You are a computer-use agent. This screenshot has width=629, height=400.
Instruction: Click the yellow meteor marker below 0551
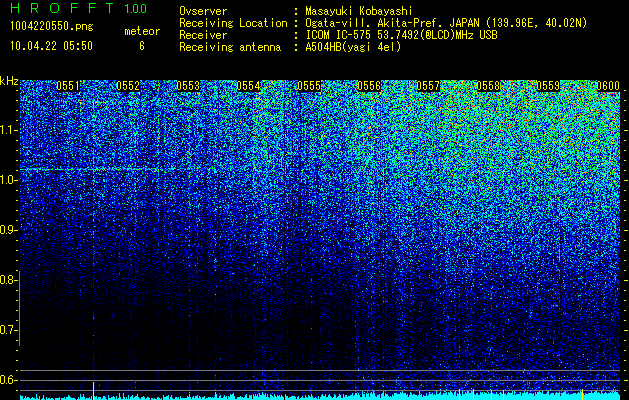[93, 391]
